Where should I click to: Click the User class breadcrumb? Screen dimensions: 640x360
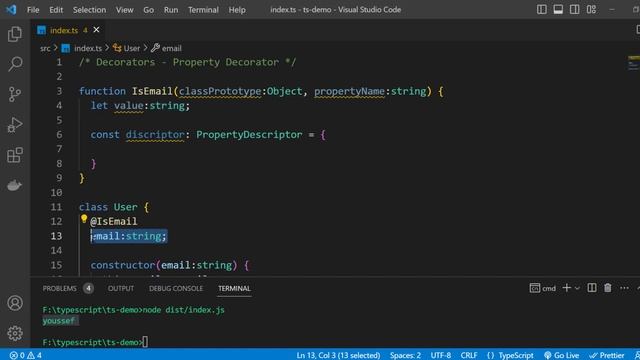(127, 48)
